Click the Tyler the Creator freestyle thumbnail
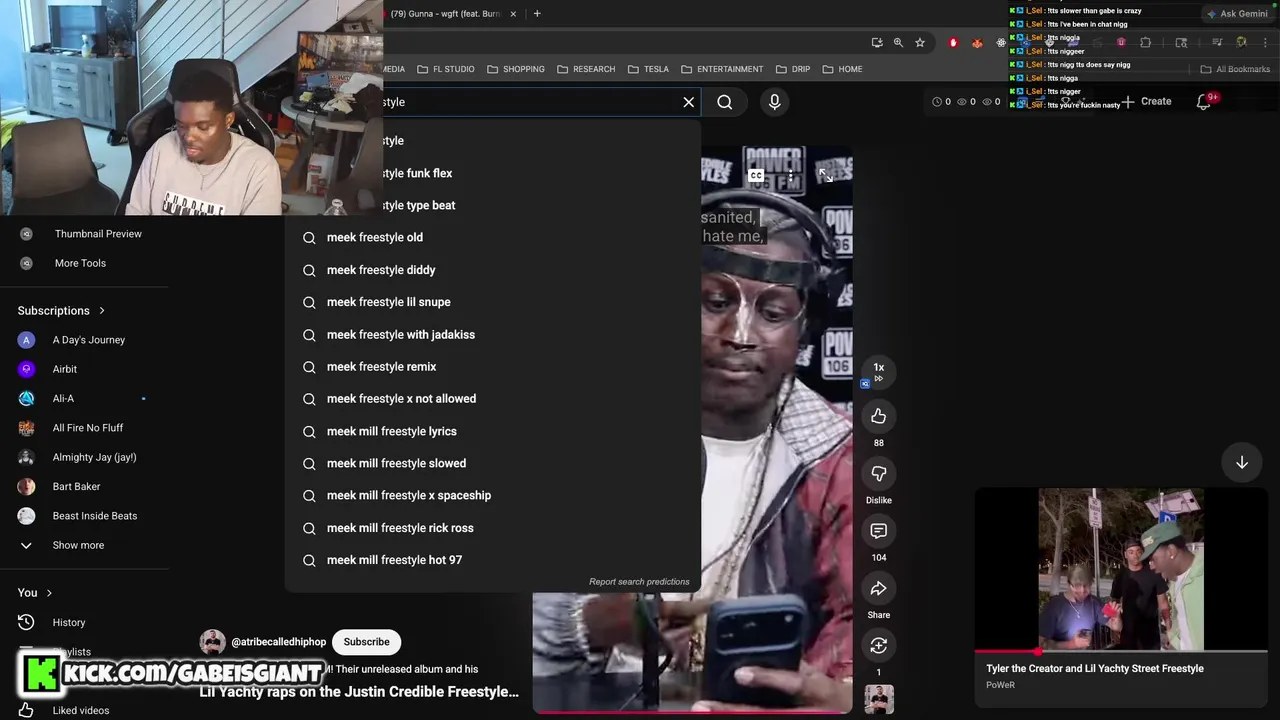The height and width of the screenshot is (720, 1280). point(1121,570)
